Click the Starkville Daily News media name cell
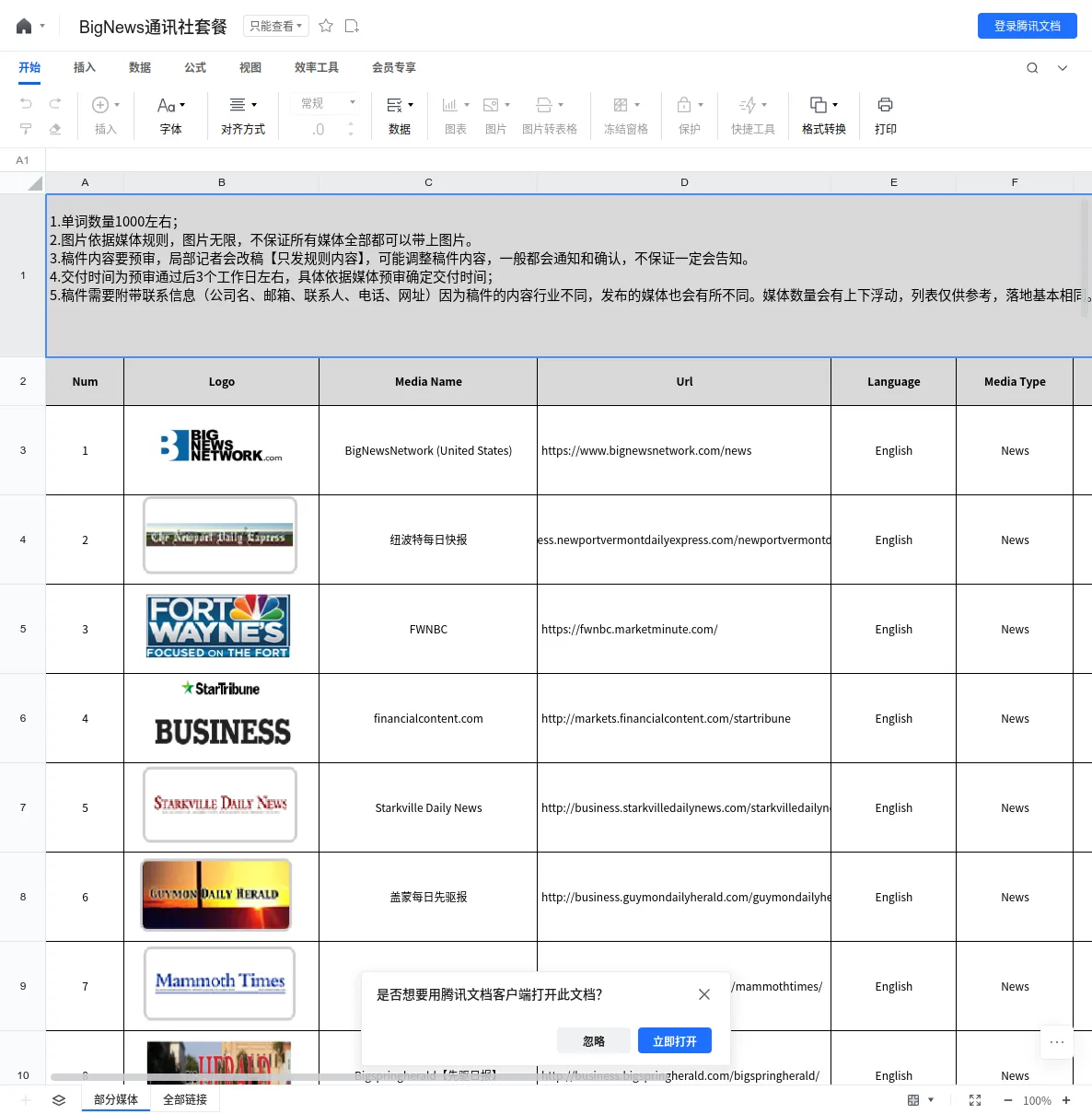Image resolution: width=1092 pixels, height=1114 pixels. 428,807
